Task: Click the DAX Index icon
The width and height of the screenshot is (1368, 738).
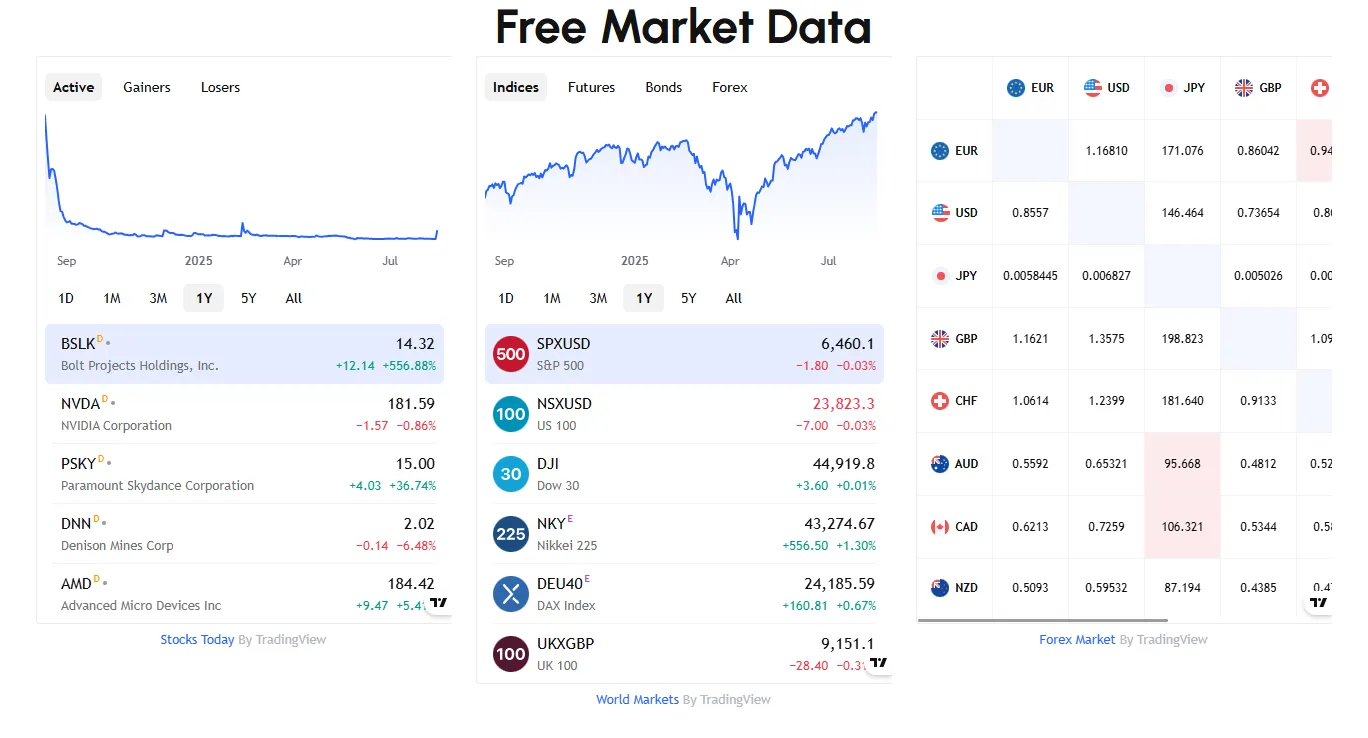Action: [511, 594]
